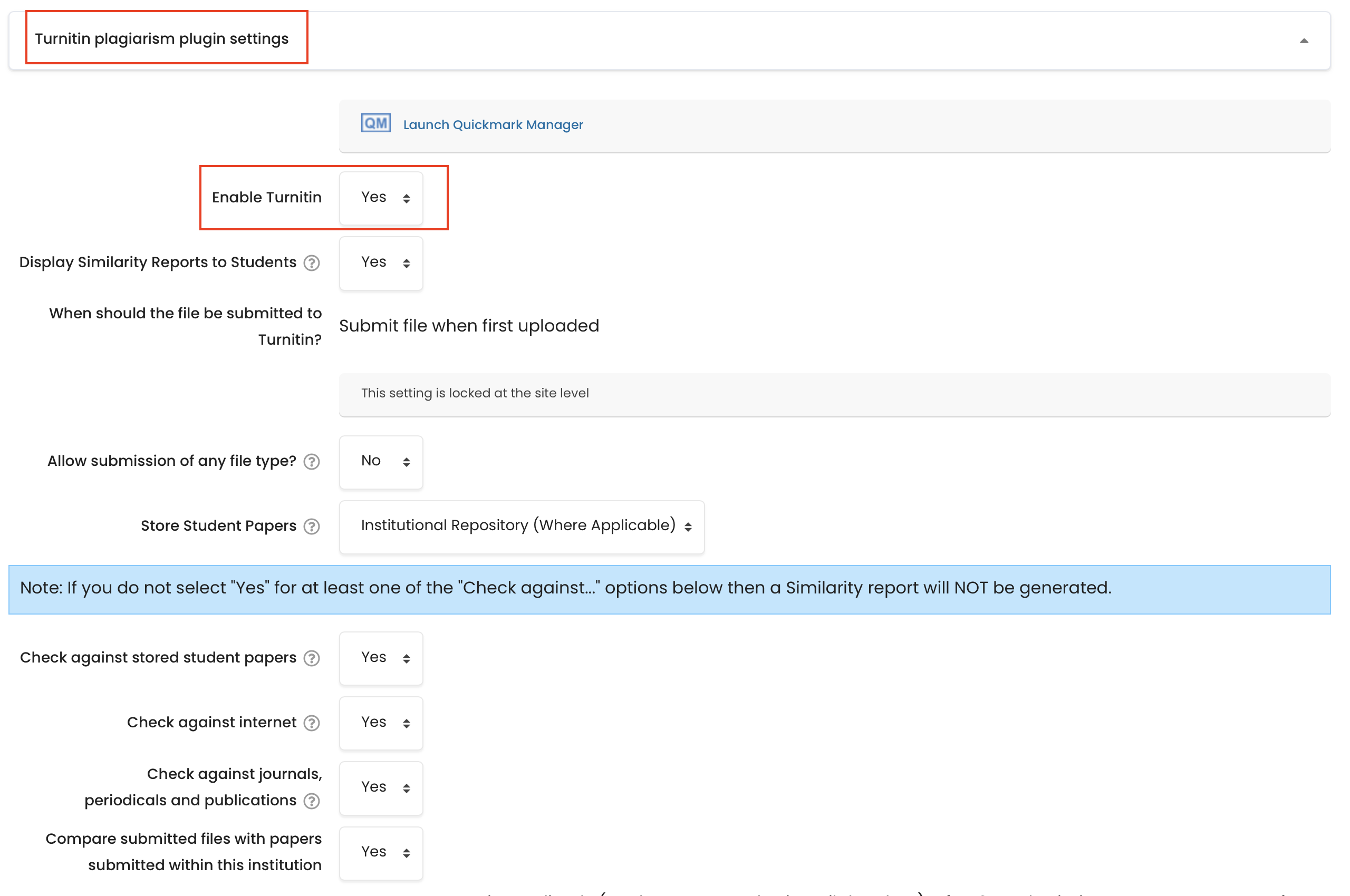The width and height of the screenshot is (1350, 896).
Task: Open the Compare submitted files dropdown
Action: (x=381, y=852)
